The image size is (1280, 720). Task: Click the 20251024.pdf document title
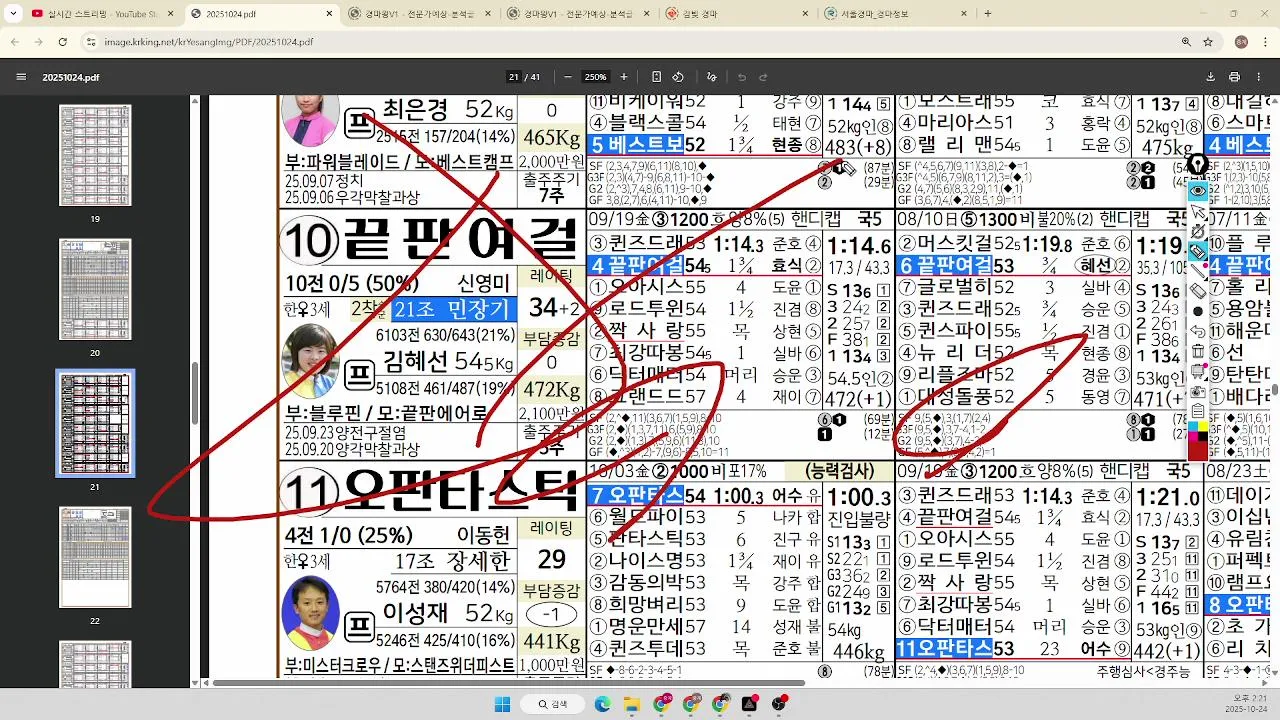tap(70, 77)
